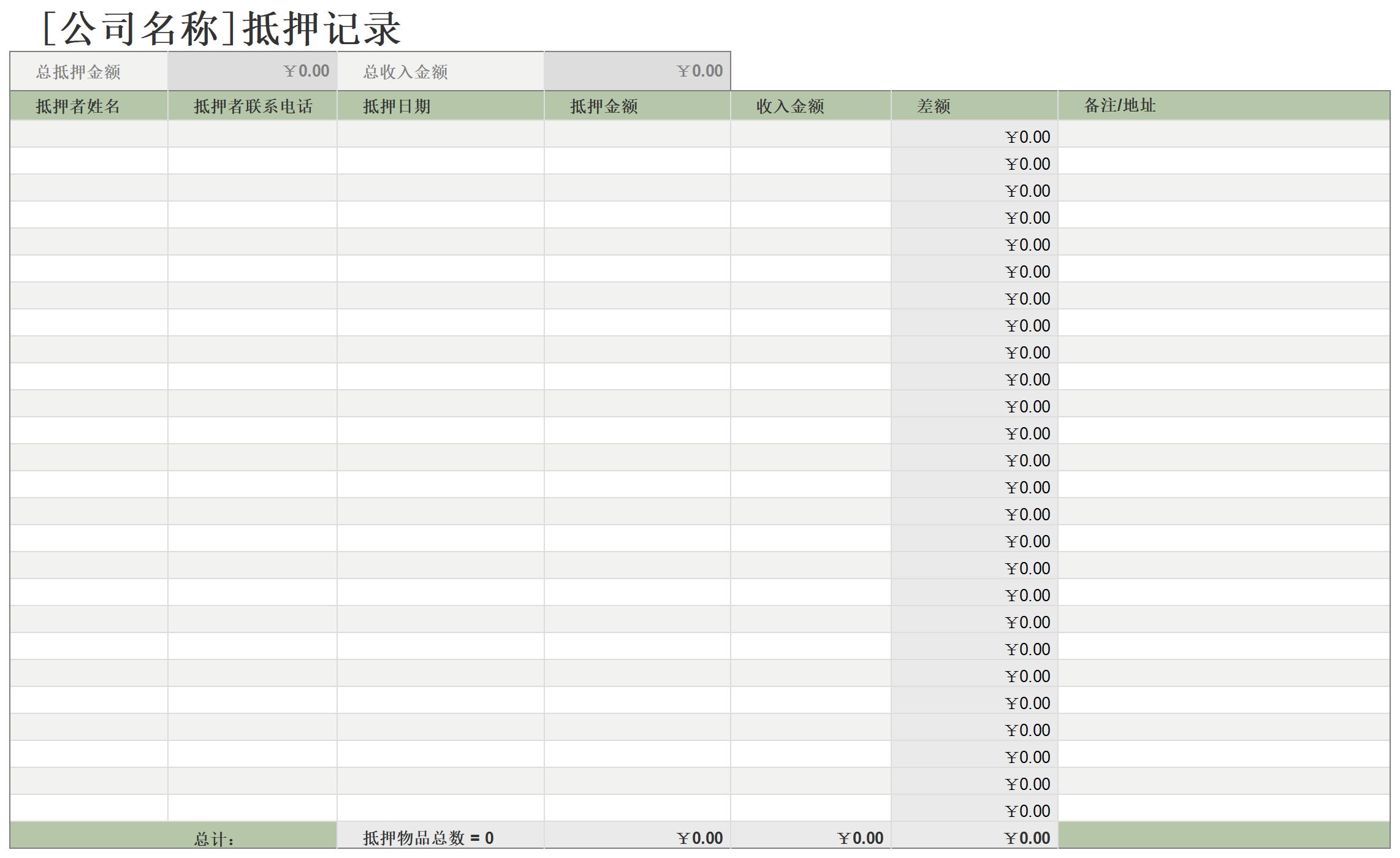Viewport: 1400px width, 858px height.
Task: Click the 抵押者姓名 column header
Action: point(88,106)
